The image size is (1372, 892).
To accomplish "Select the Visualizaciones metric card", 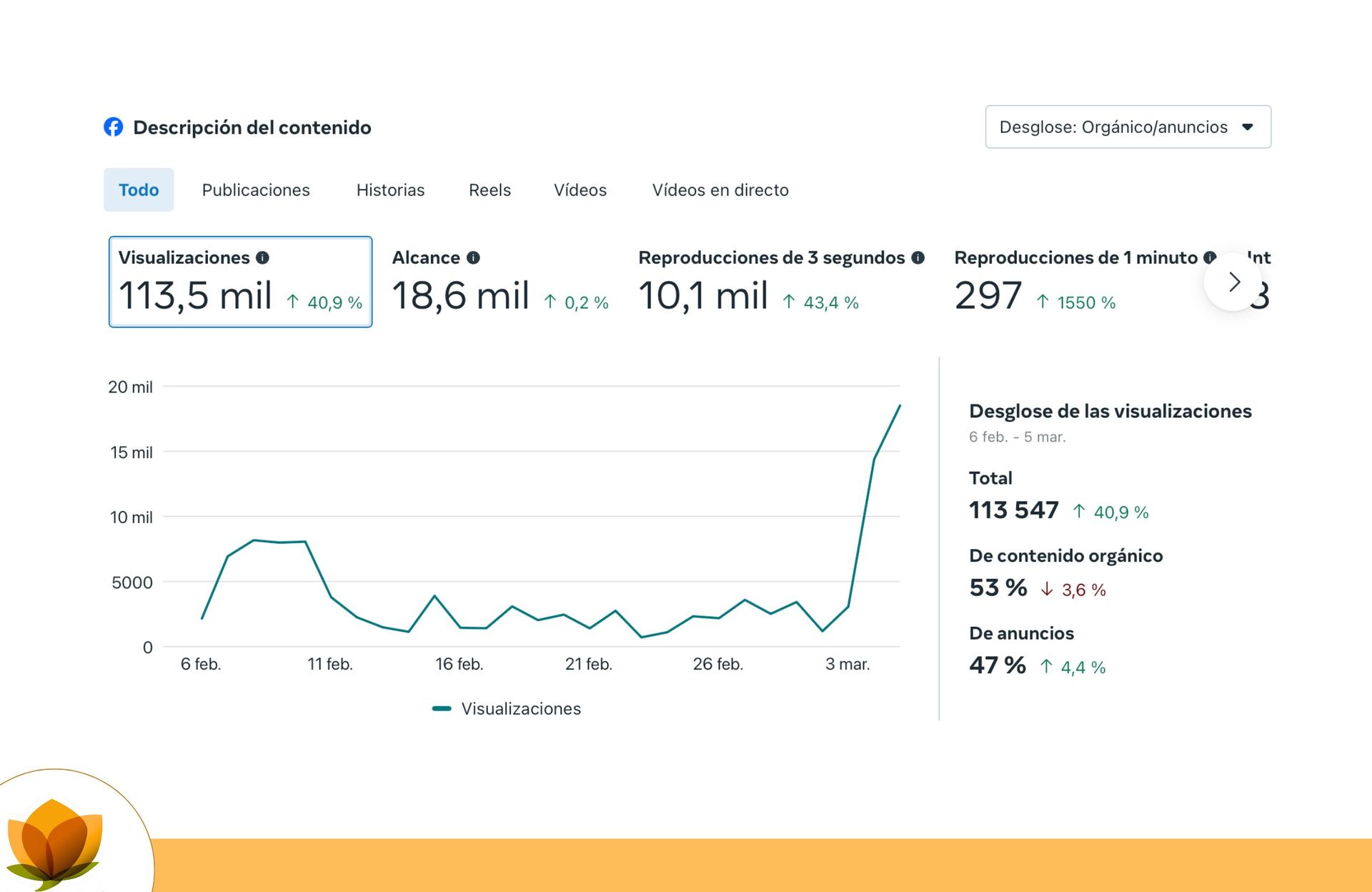I will [x=240, y=282].
